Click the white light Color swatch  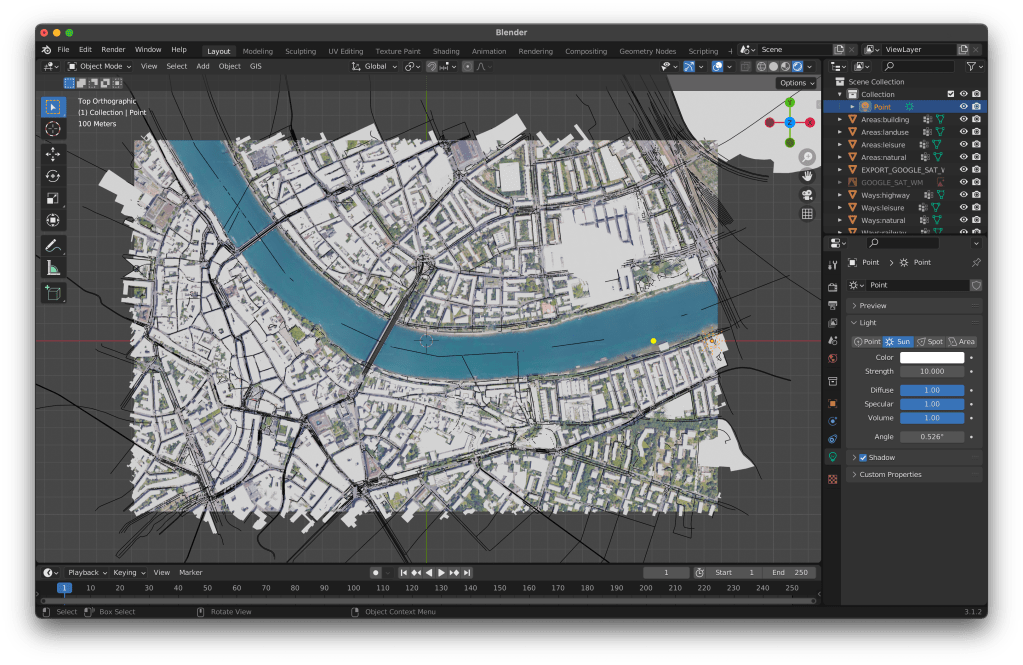[932, 358]
